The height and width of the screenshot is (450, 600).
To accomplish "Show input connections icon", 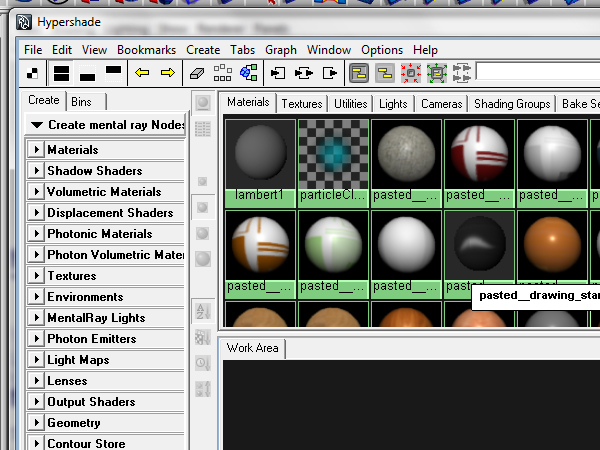I will [278, 73].
